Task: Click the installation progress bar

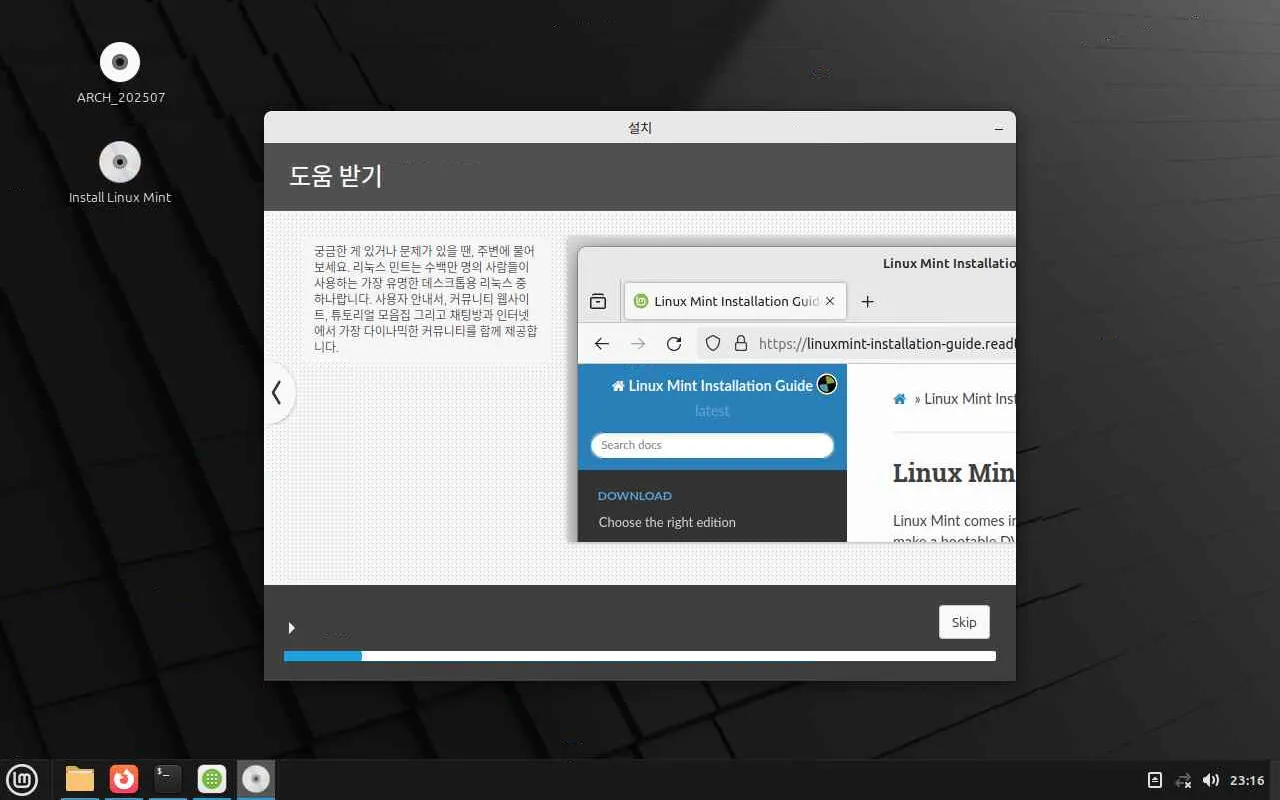Action: pyautogui.click(x=640, y=656)
